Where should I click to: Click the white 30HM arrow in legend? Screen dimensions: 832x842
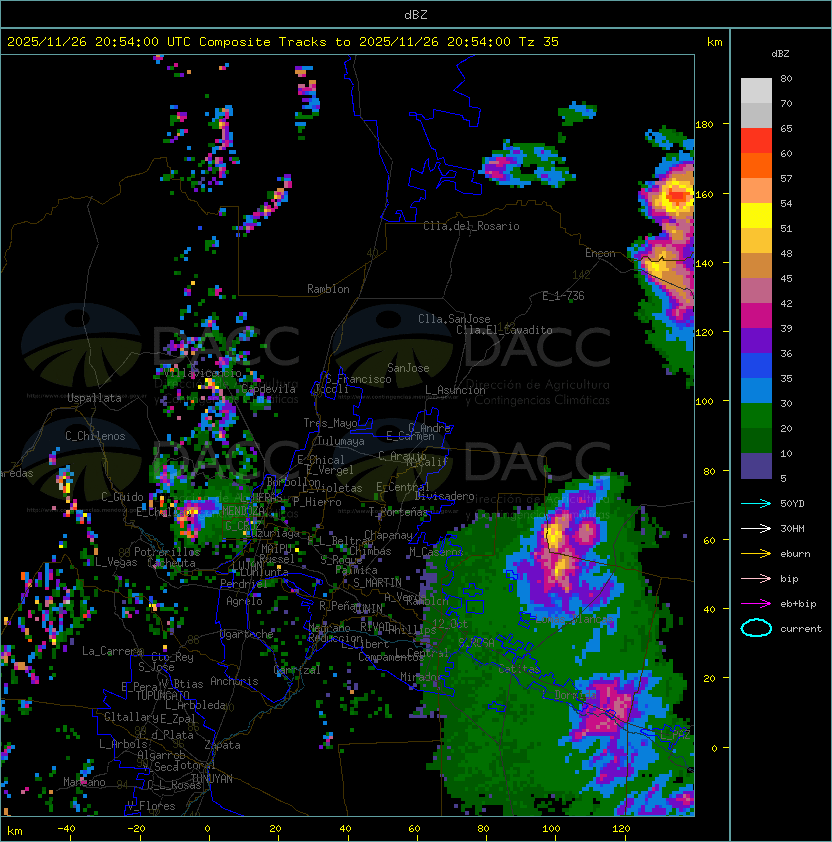click(x=756, y=528)
